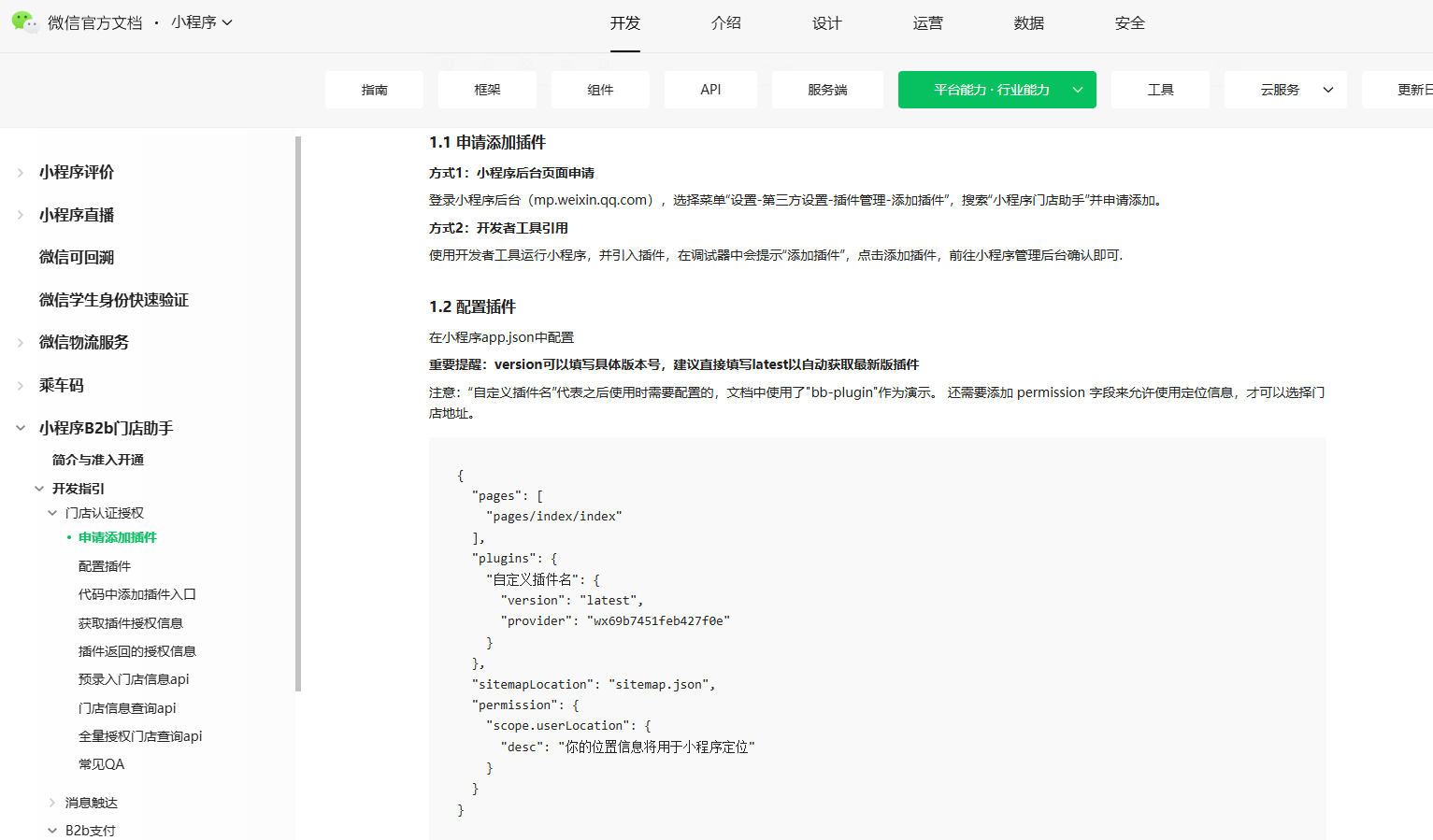The width and height of the screenshot is (1433, 840).
Task: Jump to 门店信息查询api anchor
Action: coord(127,708)
